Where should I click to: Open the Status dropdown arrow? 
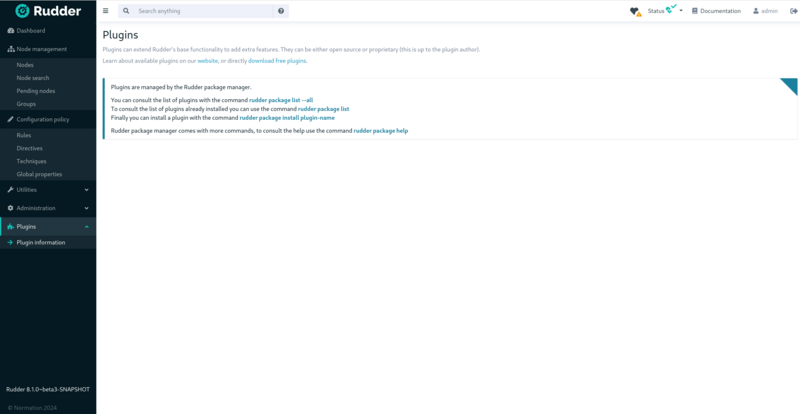point(681,11)
